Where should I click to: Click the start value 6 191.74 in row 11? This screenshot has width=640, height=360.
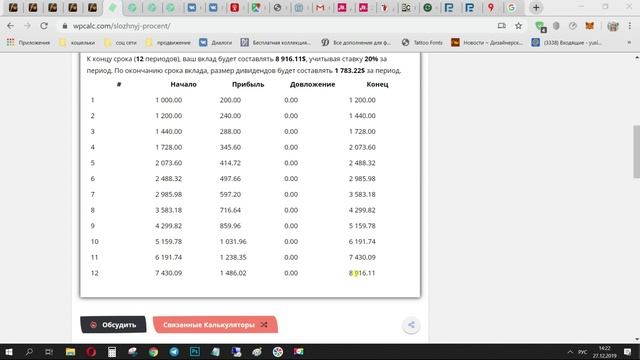[169, 258]
